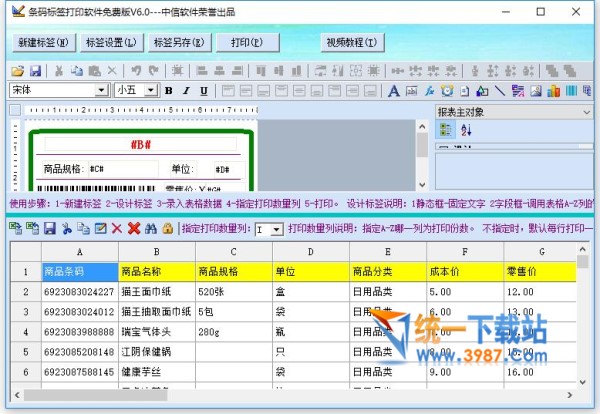Select row header 4 in the table
This screenshot has width=600, height=414.
pos(26,331)
